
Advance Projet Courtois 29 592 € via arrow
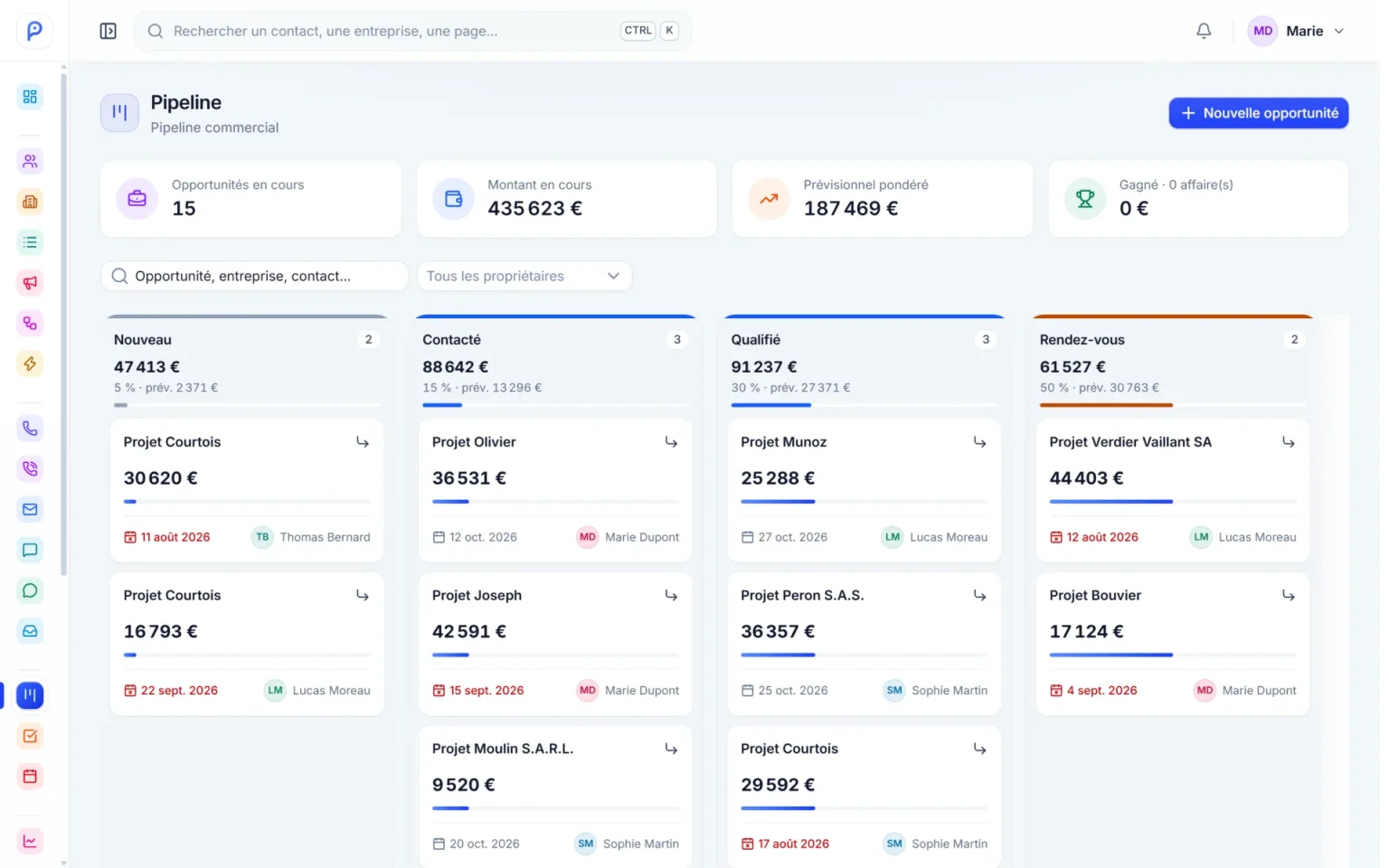[979, 749]
